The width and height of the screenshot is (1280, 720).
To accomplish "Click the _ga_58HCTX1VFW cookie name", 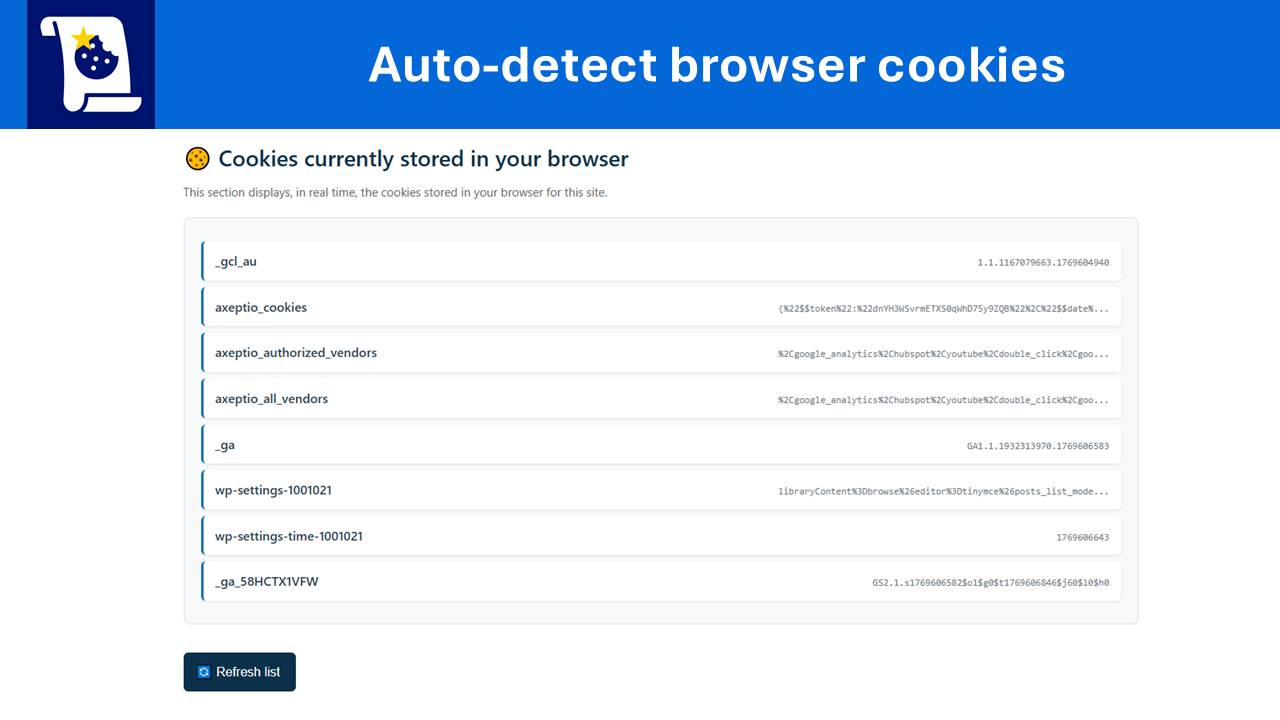I will pyautogui.click(x=267, y=582).
